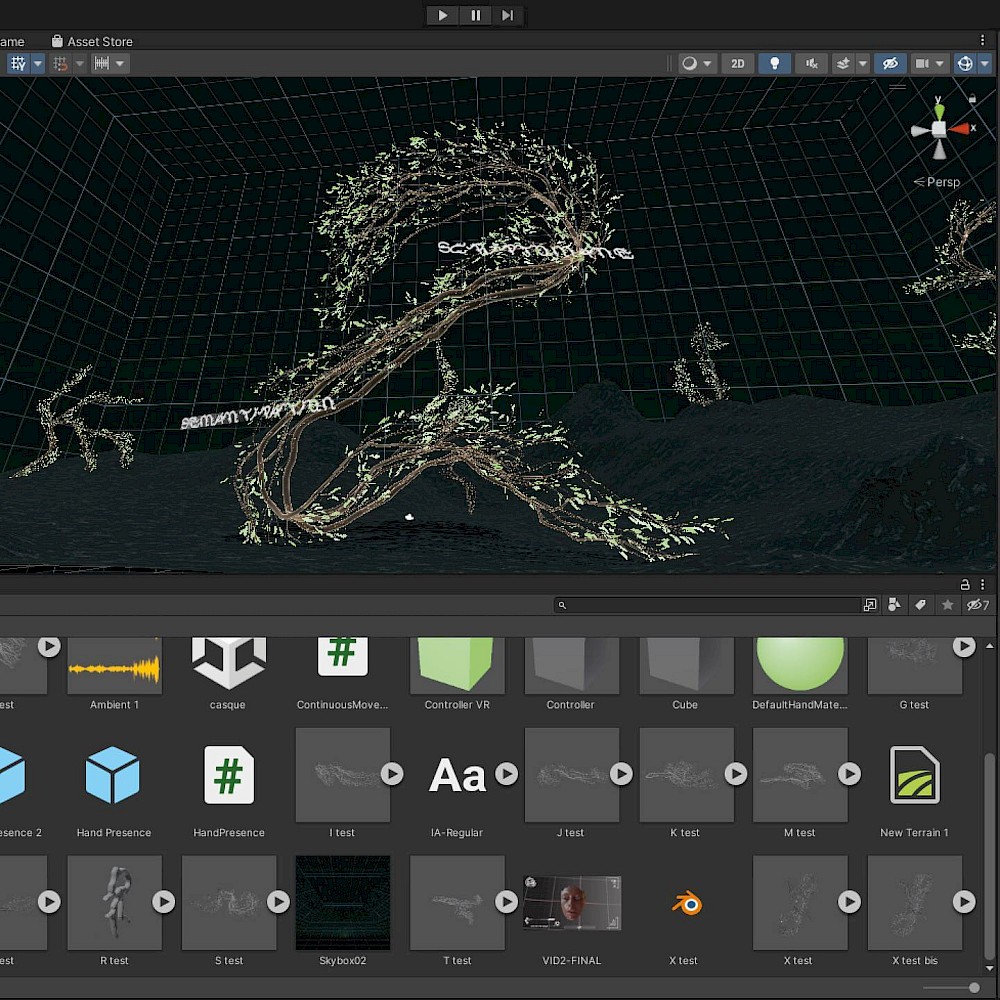
Task: Click the Project window lock icon
Action: (965, 584)
